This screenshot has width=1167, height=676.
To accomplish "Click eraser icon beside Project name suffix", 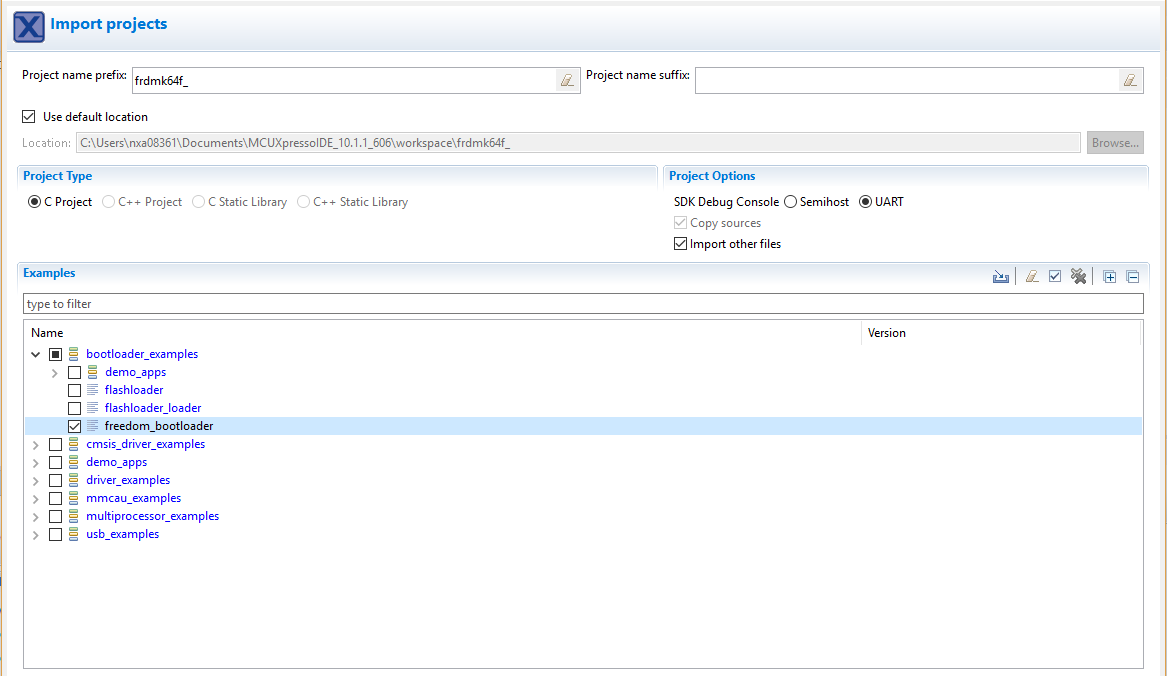I will [x=1131, y=81].
